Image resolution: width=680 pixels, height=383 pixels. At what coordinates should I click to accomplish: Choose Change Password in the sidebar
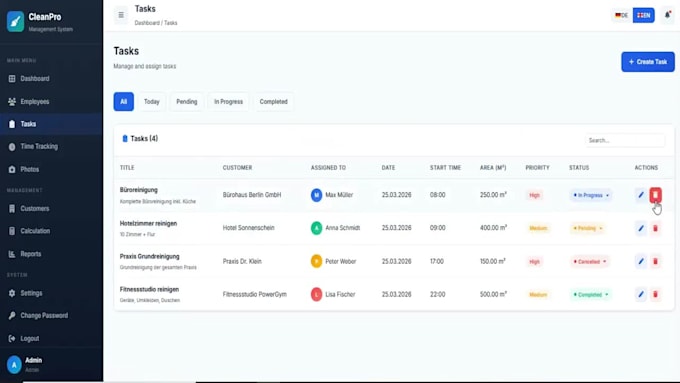point(51,316)
